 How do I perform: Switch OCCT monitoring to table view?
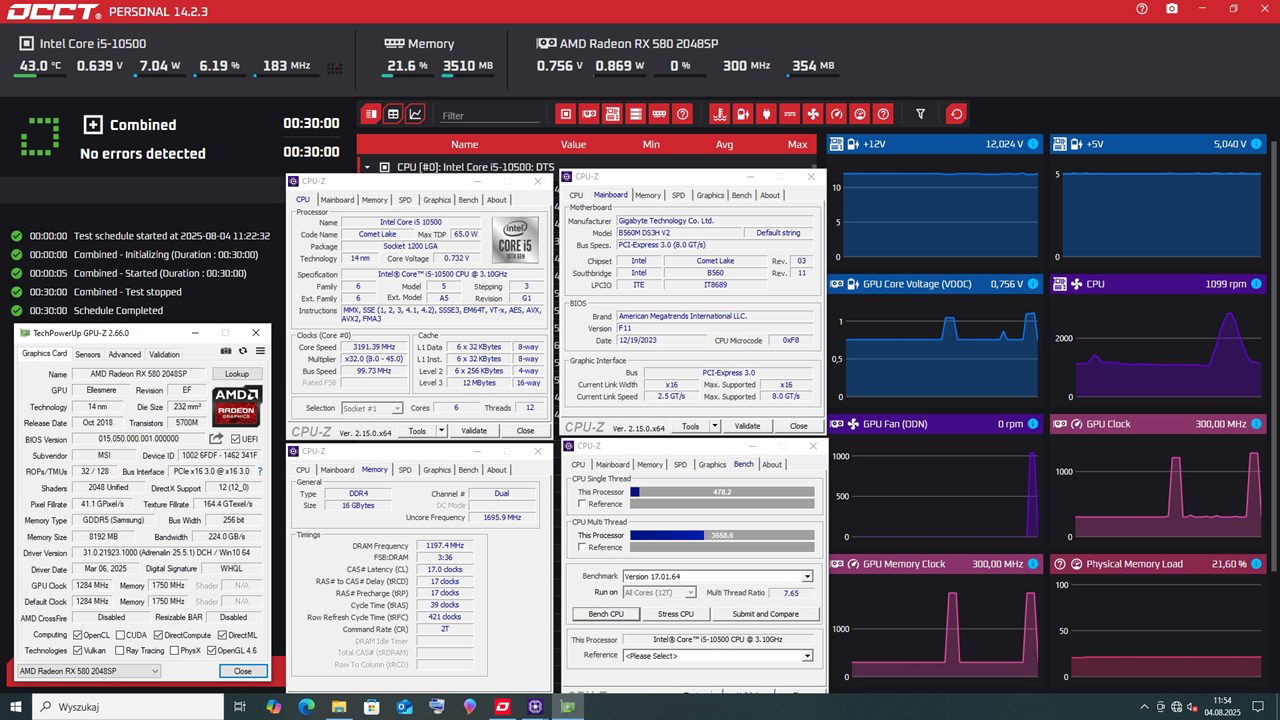pyautogui.click(x=393, y=114)
